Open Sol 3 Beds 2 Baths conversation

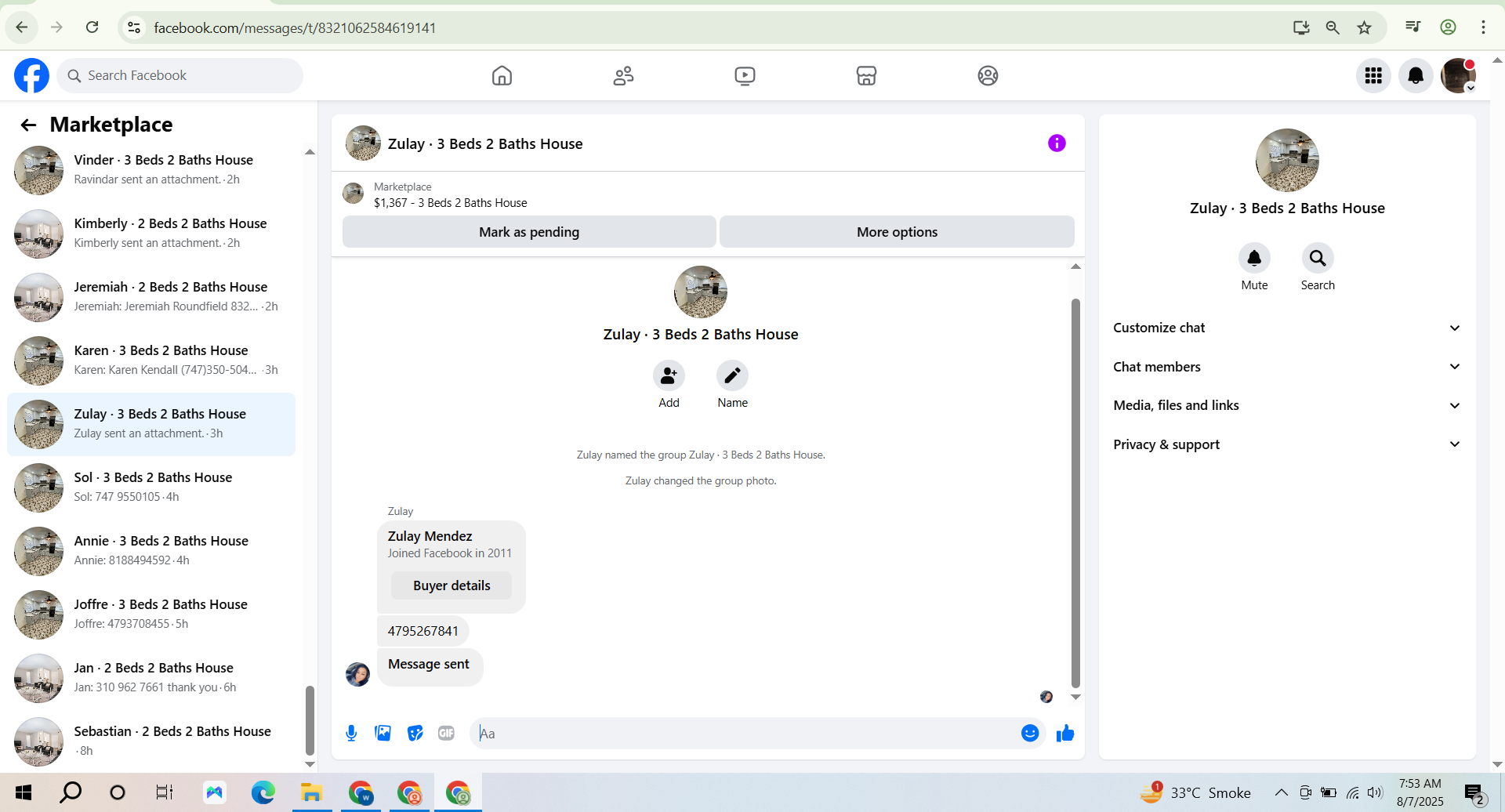(x=151, y=487)
